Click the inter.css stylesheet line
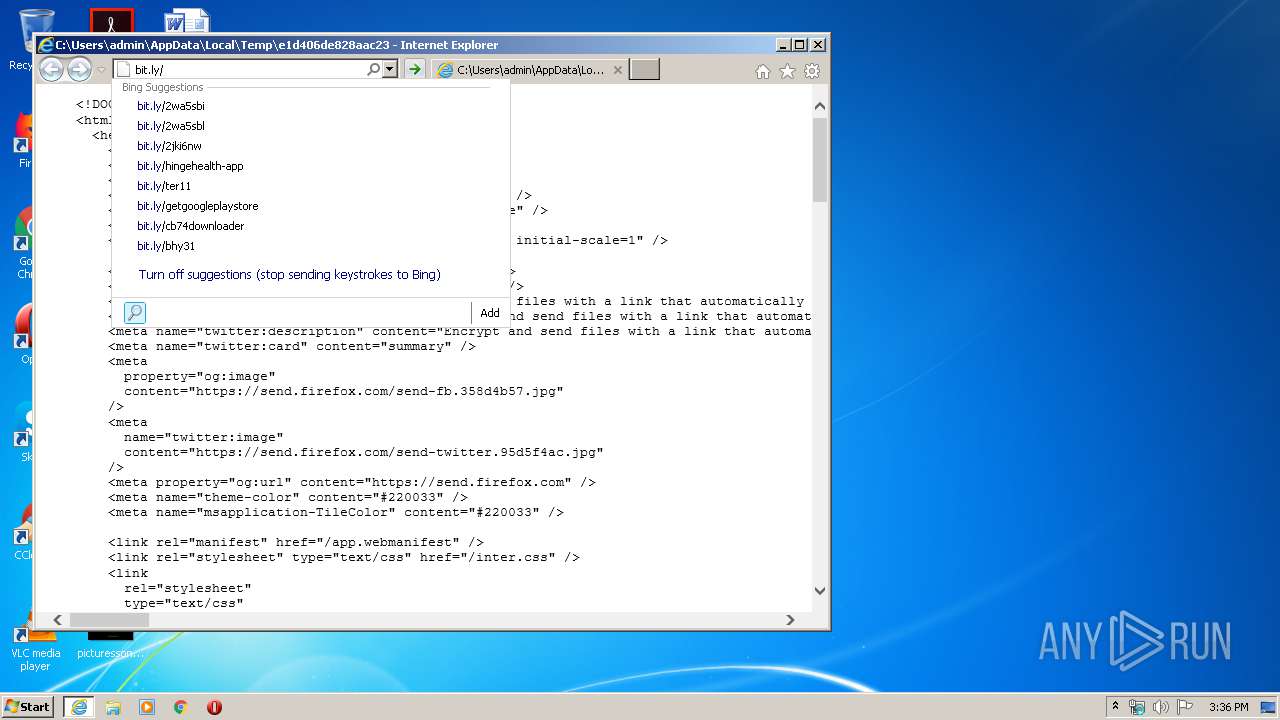The height and width of the screenshot is (720, 1280). 344,557
